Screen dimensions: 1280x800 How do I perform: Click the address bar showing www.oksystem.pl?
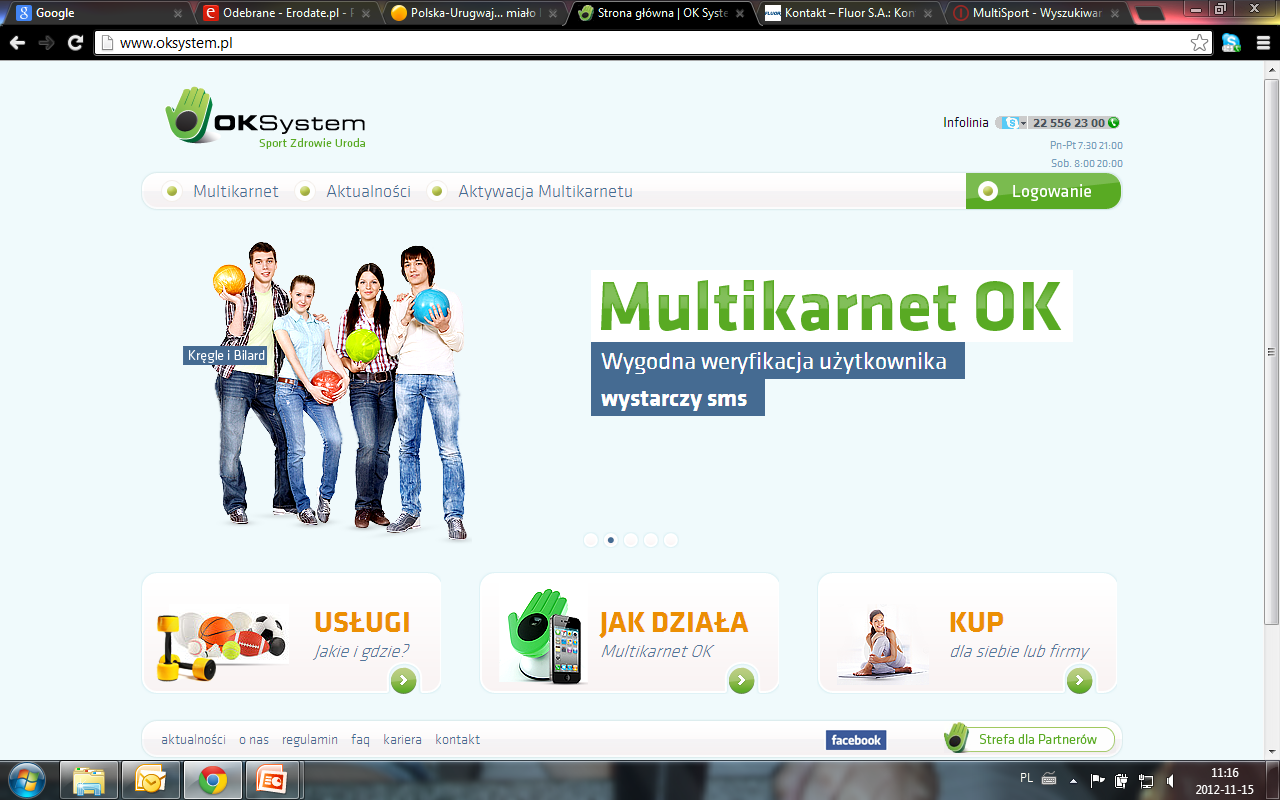coord(652,43)
